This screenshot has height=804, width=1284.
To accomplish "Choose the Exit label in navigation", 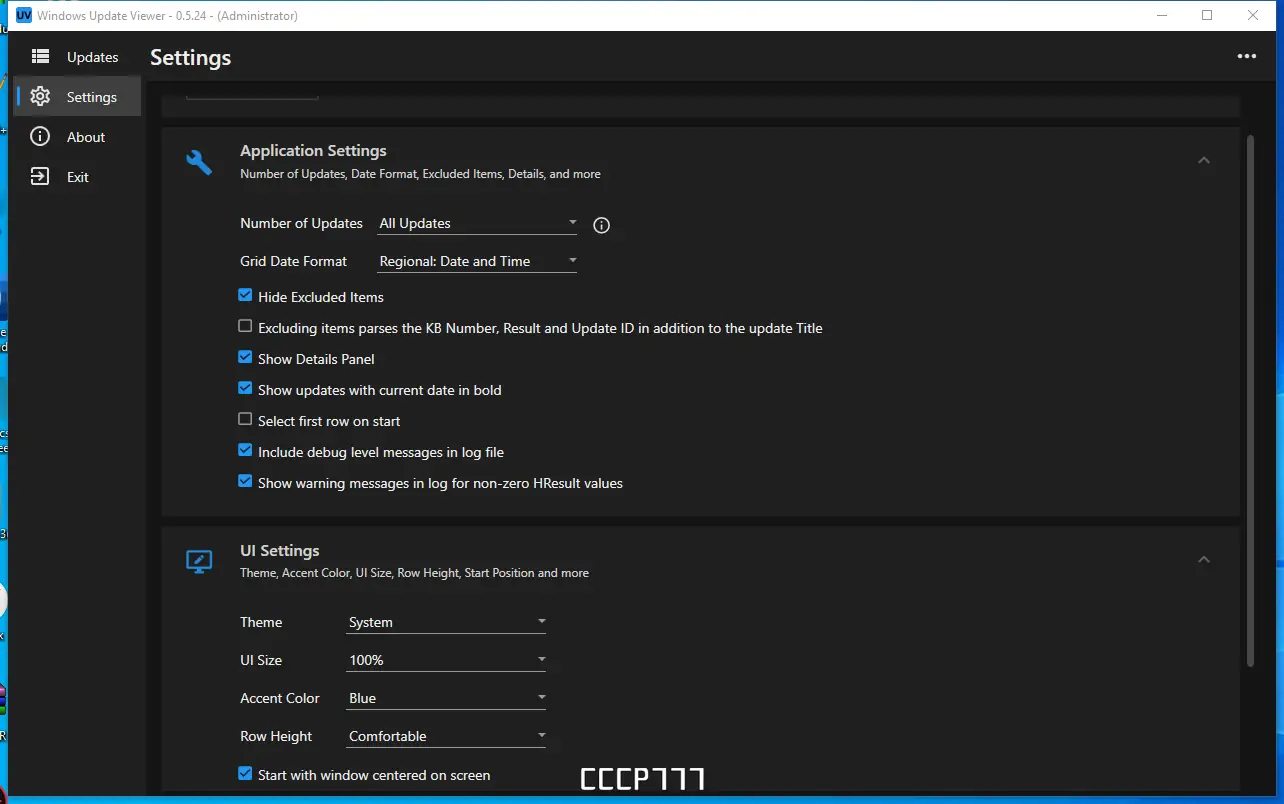I will click(78, 177).
